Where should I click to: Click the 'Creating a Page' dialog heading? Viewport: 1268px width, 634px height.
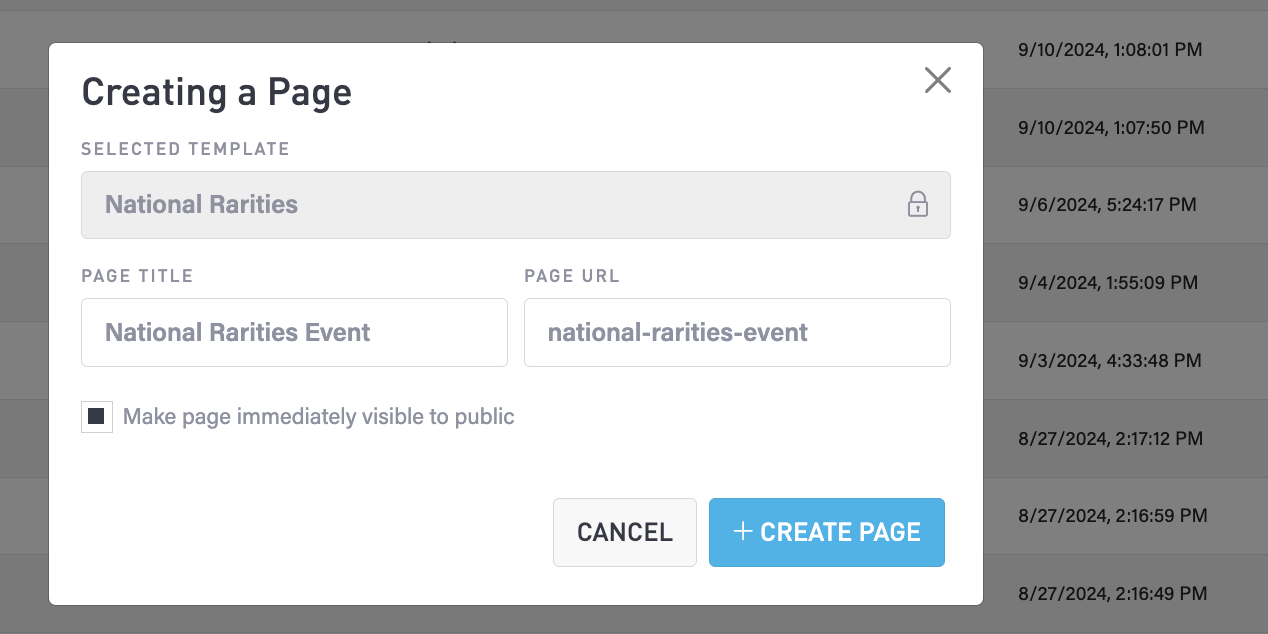pyautogui.click(x=216, y=92)
